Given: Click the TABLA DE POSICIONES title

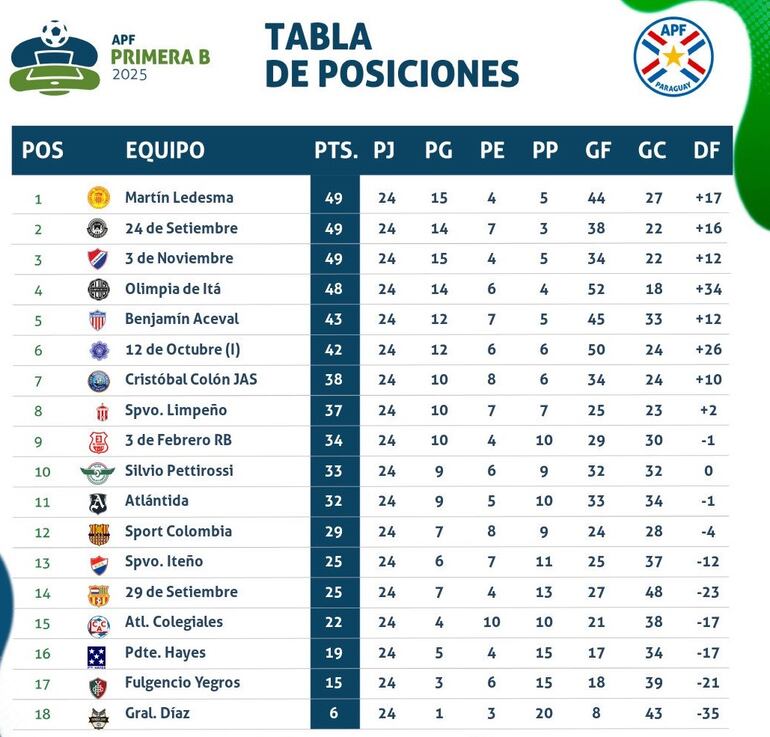Looking at the screenshot, I should click(391, 55).
